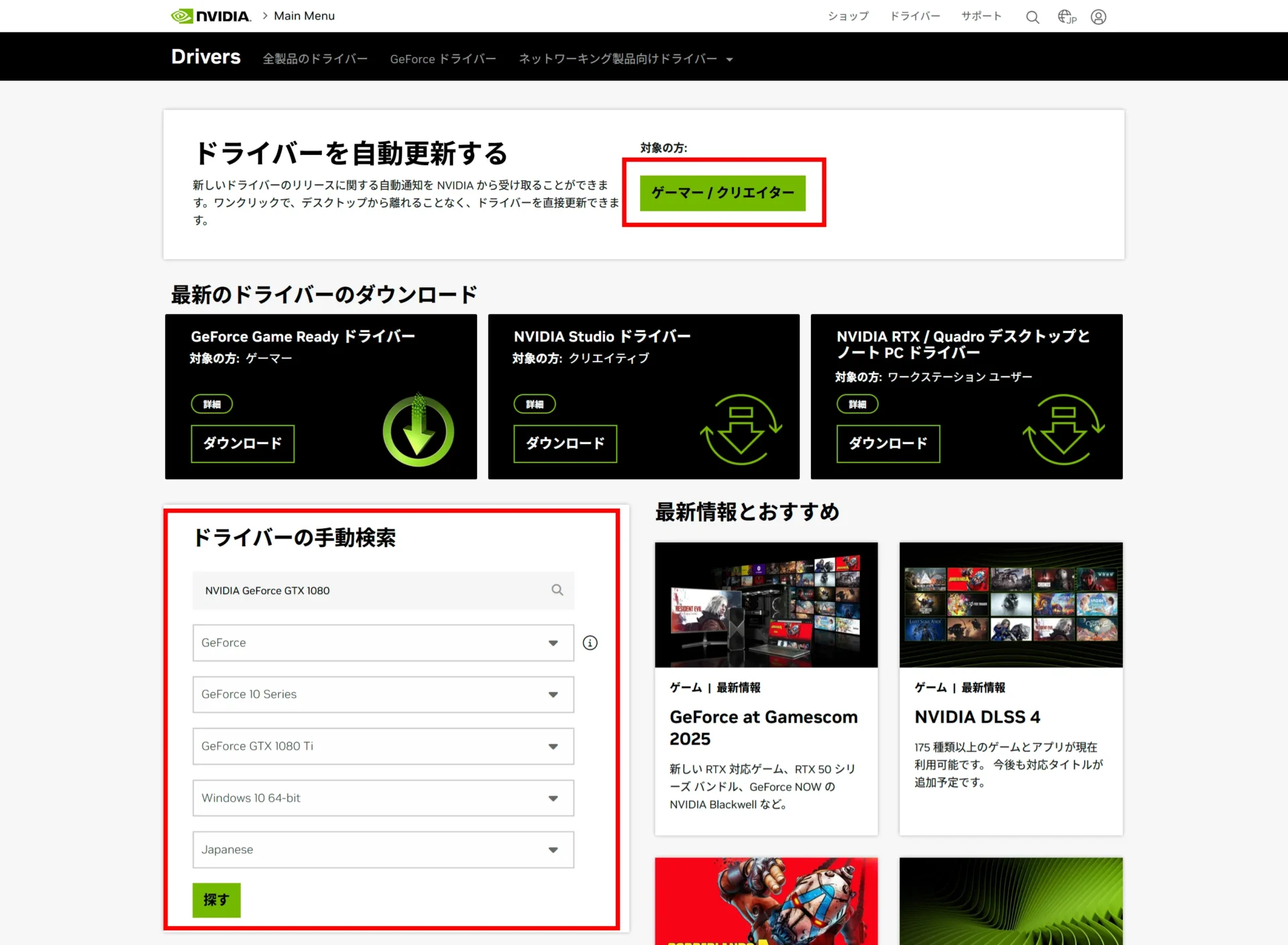Click the ドライバーを自動更新する heading
The width and height of the screenshot is (1288, 945).
coord(350,154)
